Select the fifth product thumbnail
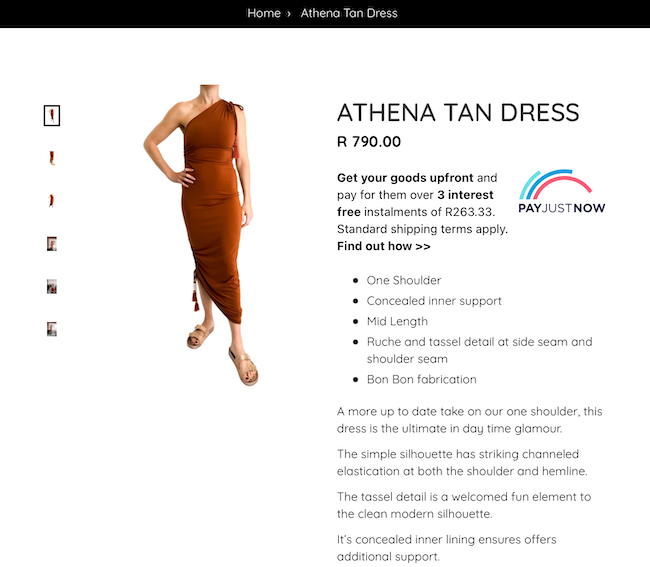This screenshot has height=567, width=650. click(52, 286)
